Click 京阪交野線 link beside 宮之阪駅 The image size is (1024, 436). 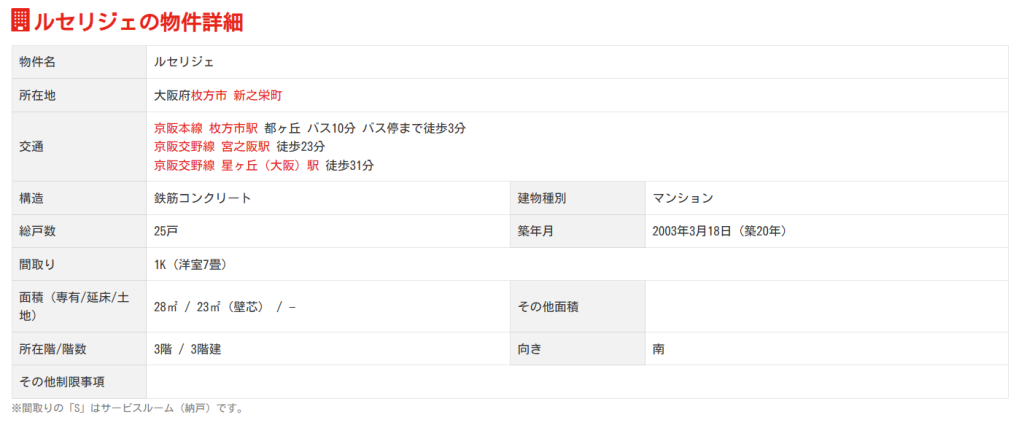pos(184,146)
